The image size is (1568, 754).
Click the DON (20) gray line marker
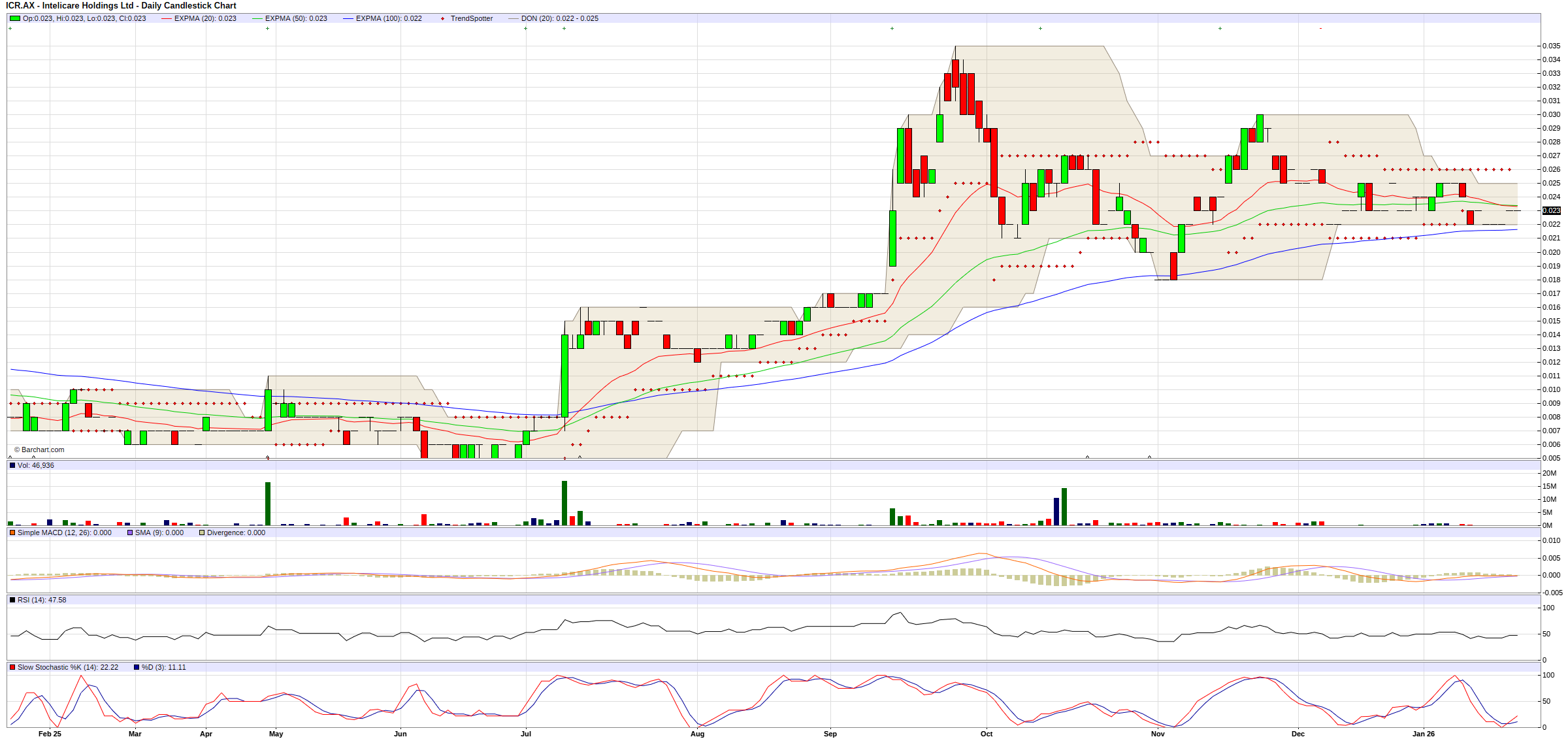tap(514, 18)
